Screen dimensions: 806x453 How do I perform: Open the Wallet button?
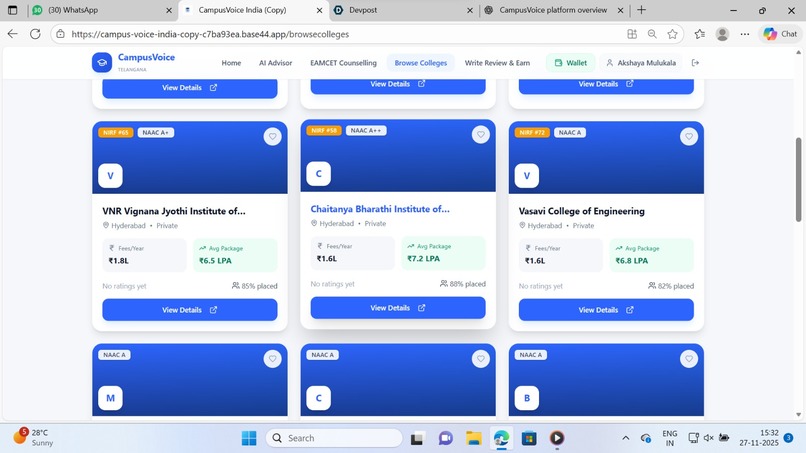point(571,63)
